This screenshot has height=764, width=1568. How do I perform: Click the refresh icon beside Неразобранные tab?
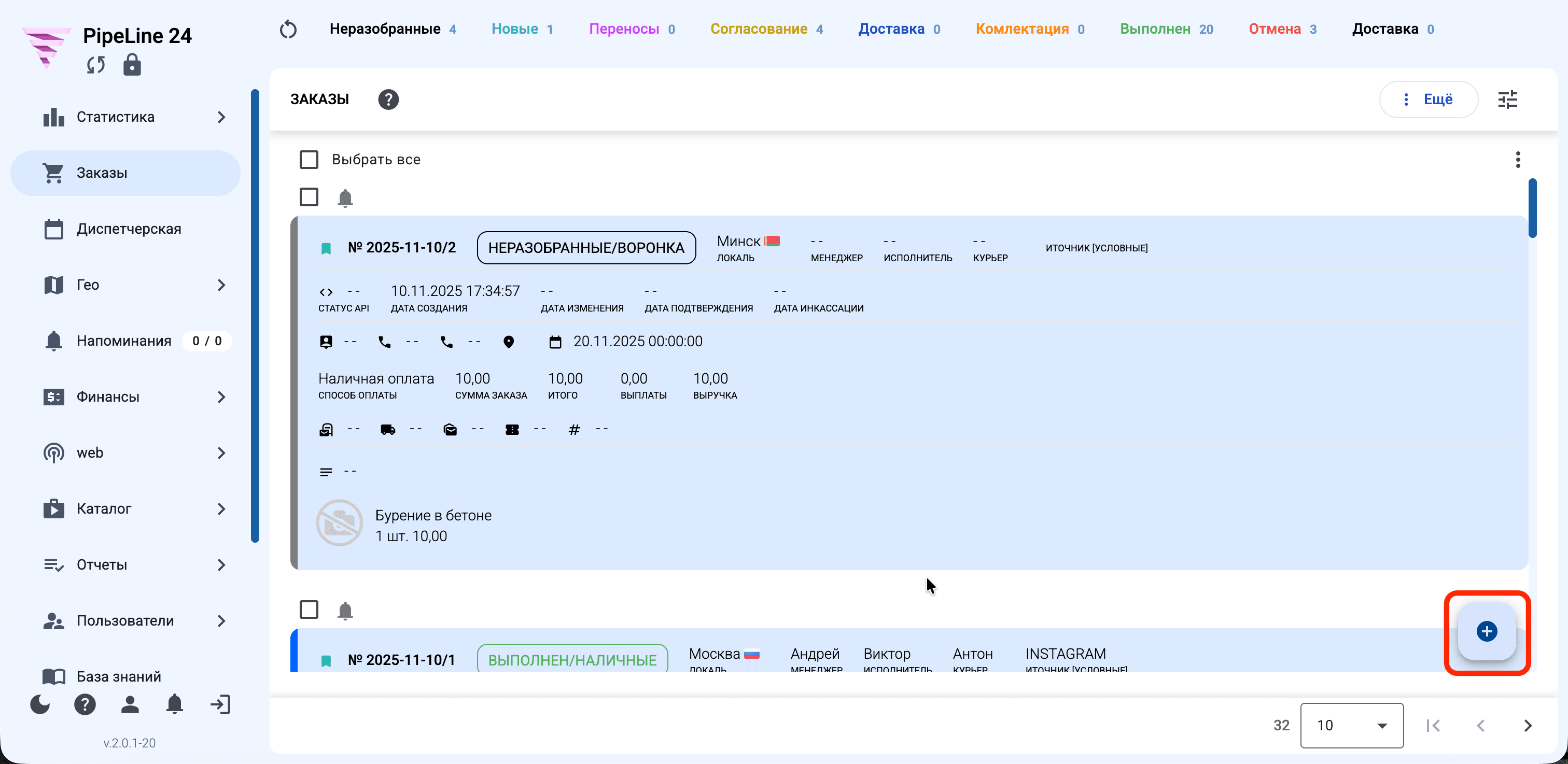[288, 29]
